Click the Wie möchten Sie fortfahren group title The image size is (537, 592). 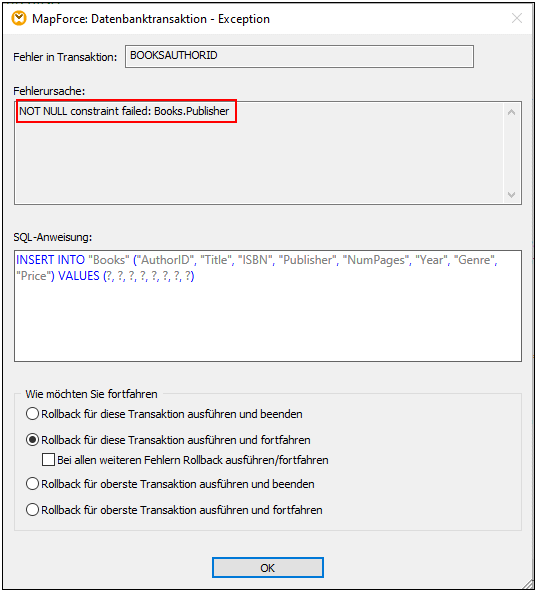coord(91,394)
